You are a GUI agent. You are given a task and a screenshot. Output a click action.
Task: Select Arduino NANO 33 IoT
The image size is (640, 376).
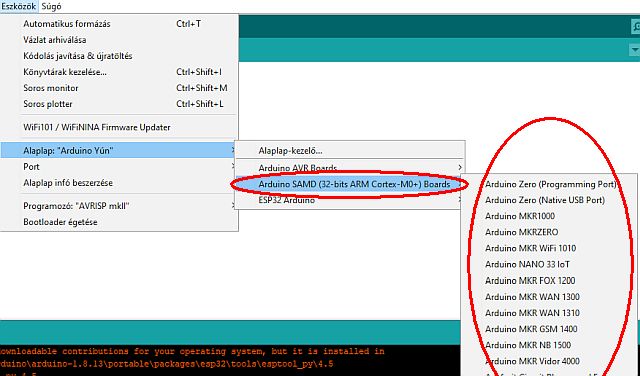[549, 264]
